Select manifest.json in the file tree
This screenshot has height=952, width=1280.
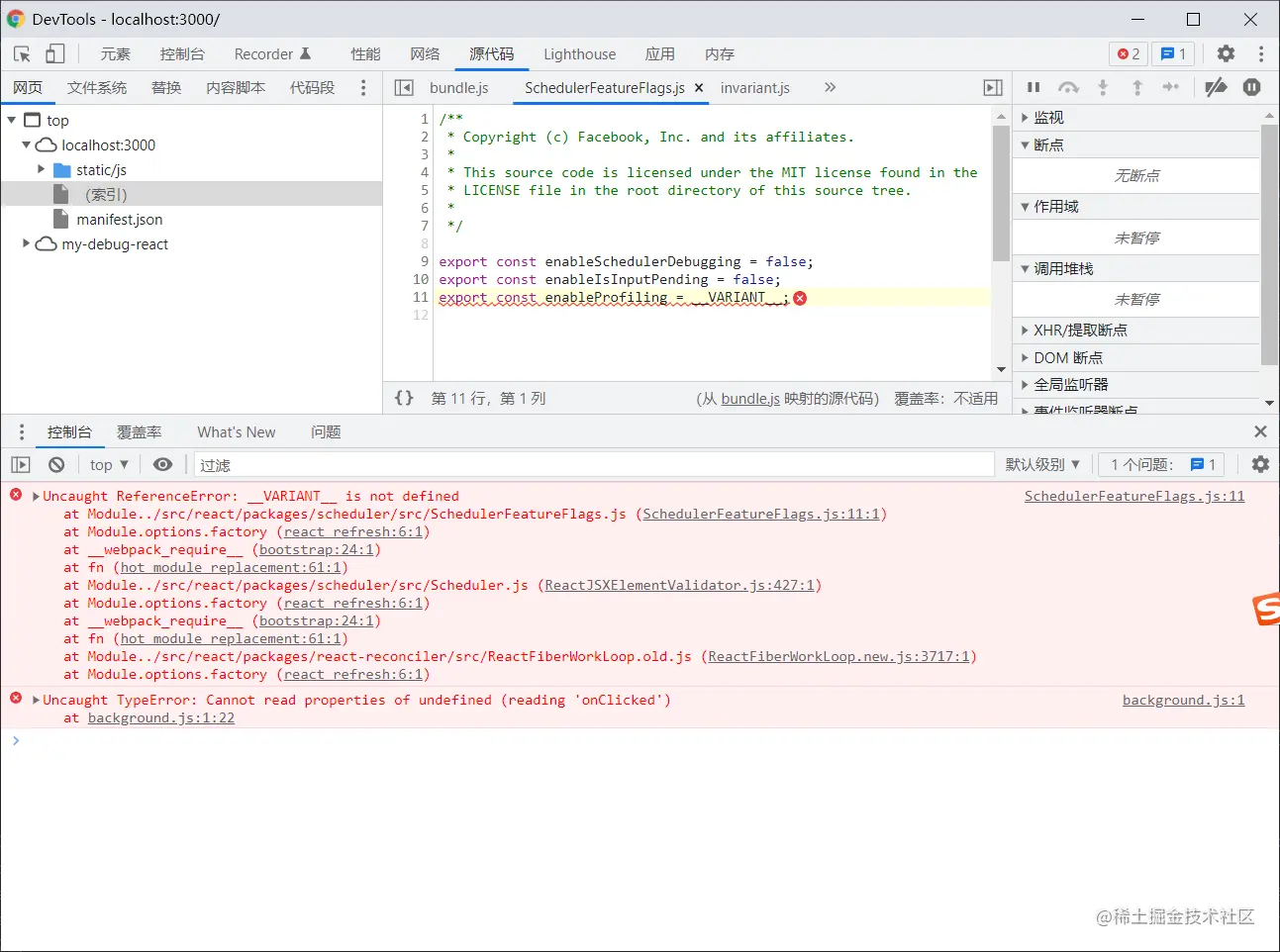click(120, 220)
